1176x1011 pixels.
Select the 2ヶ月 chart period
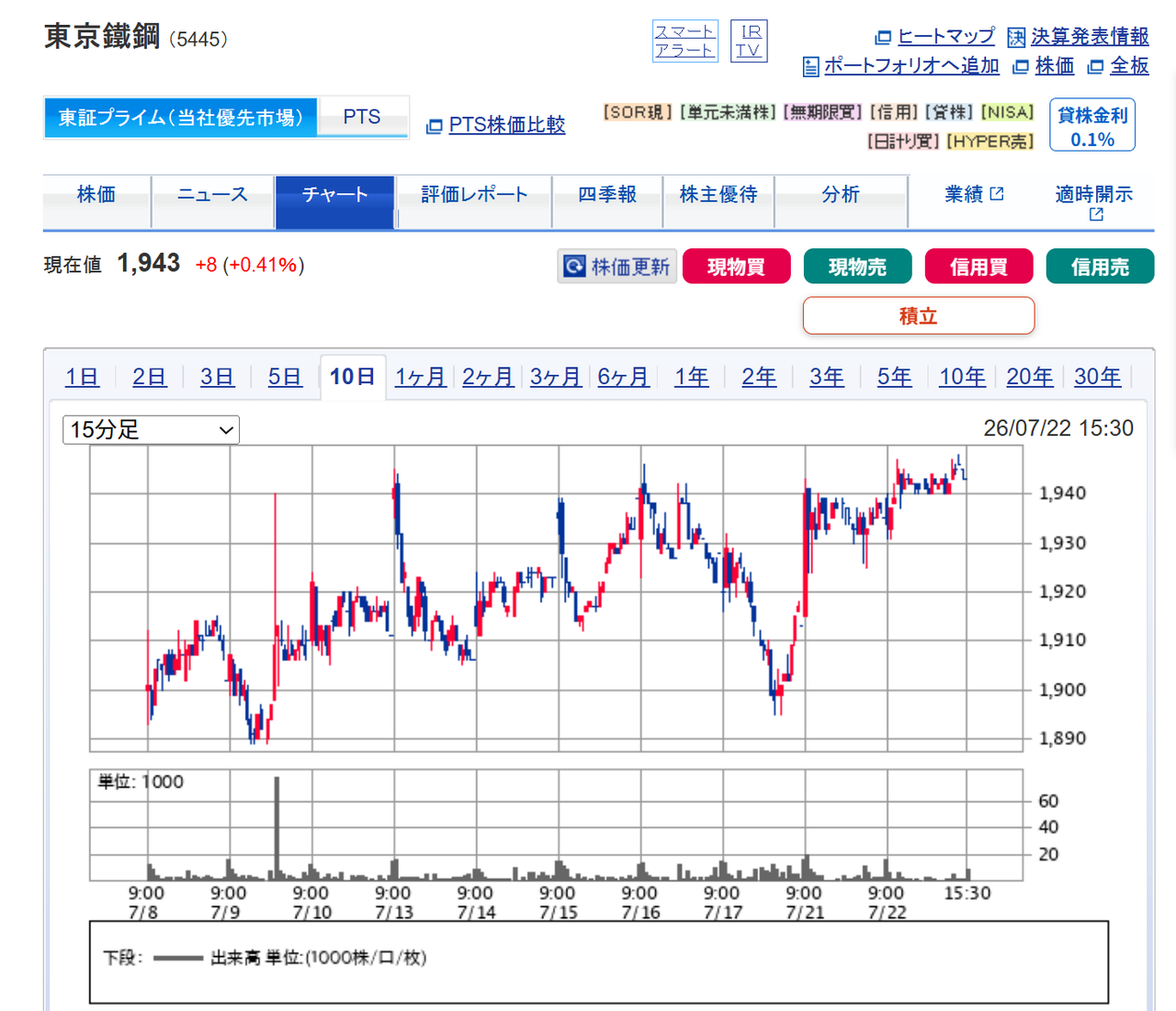(488, 377)
